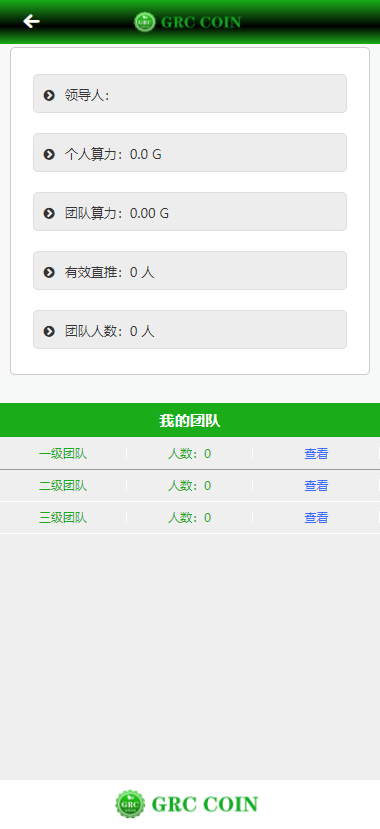
Task: Click the 团队算力 0.00 G row
Action: pyautogui.click(x=190, y=211)
